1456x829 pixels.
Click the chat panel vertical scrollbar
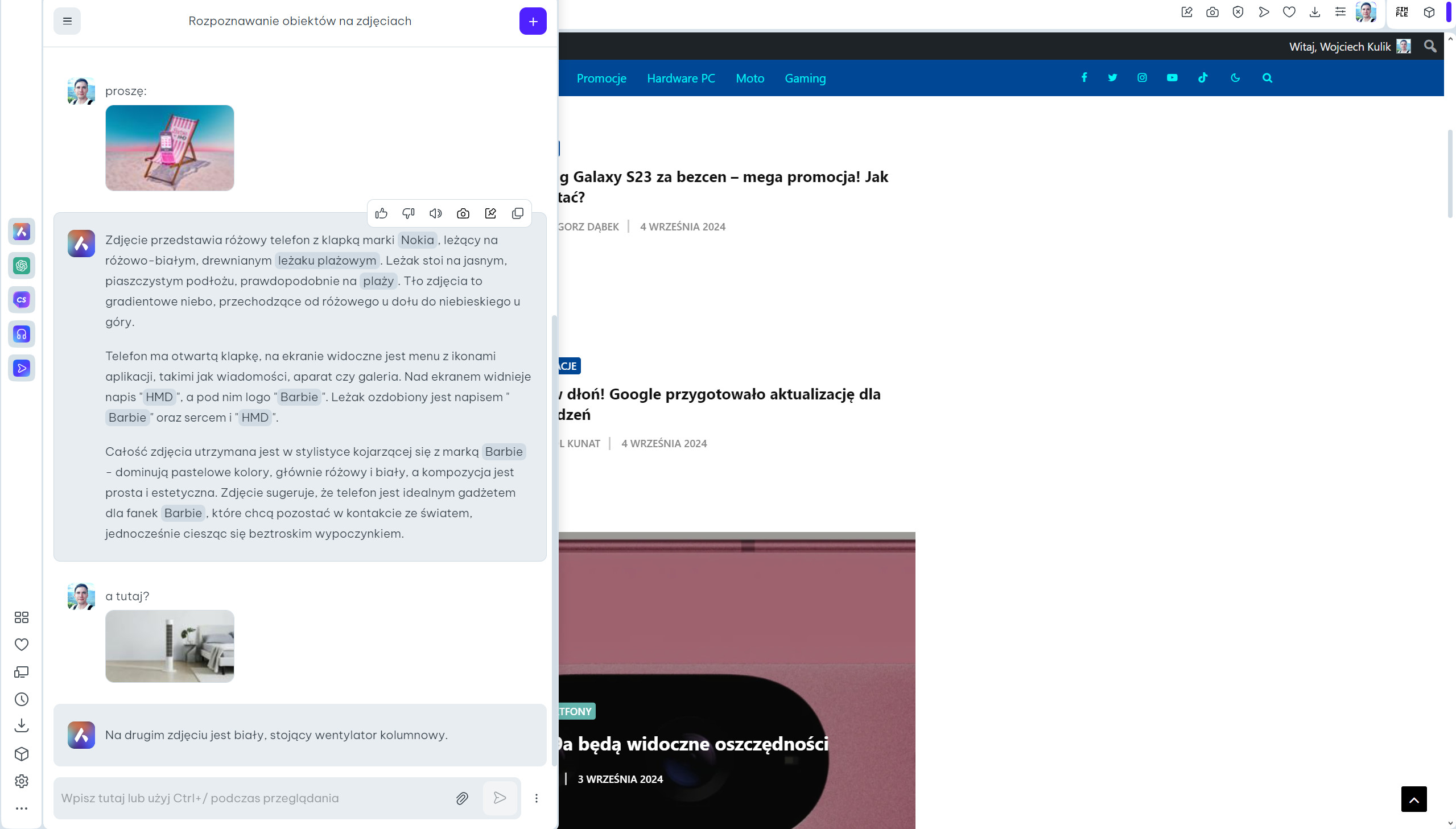pos(554,540)
